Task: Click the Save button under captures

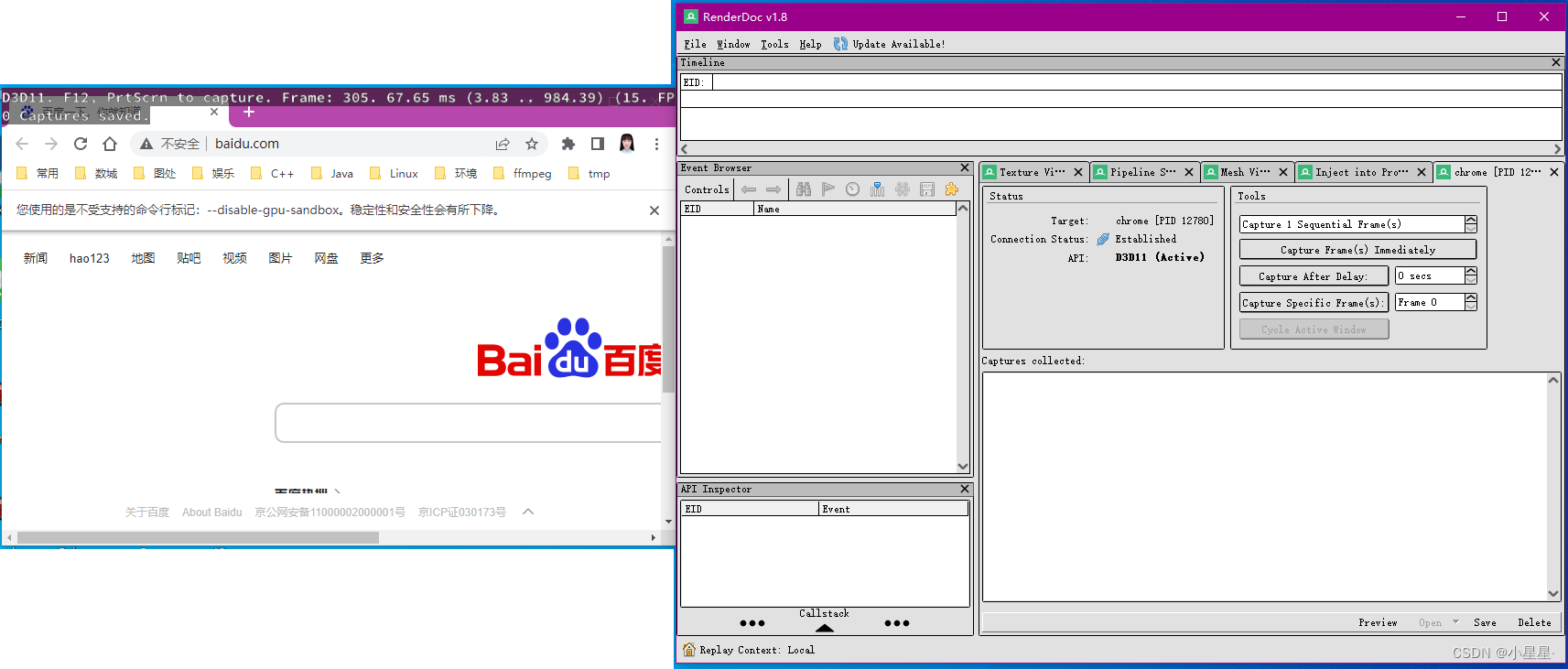Action: 1485,622
